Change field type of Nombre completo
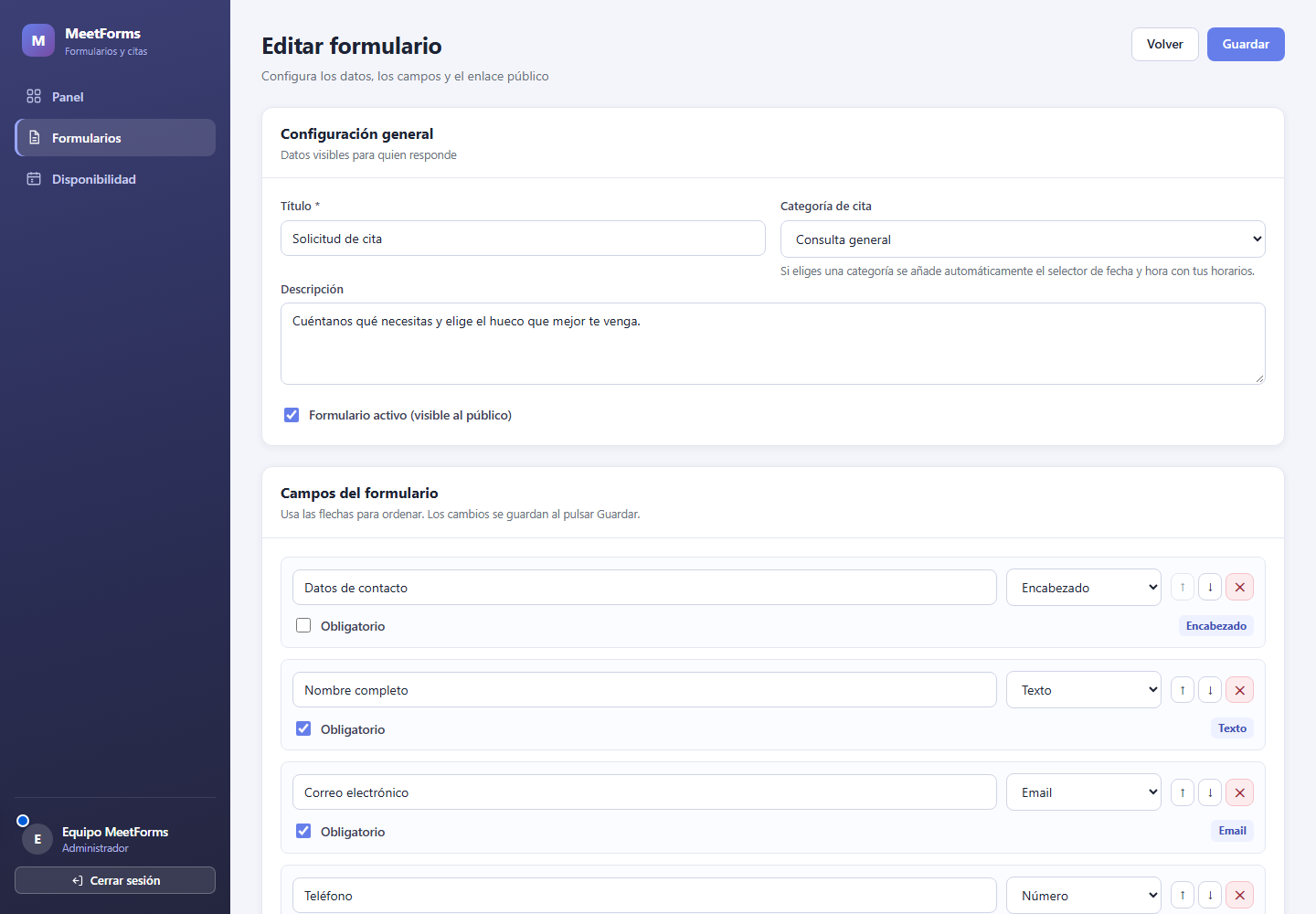 click(1084, 690)
